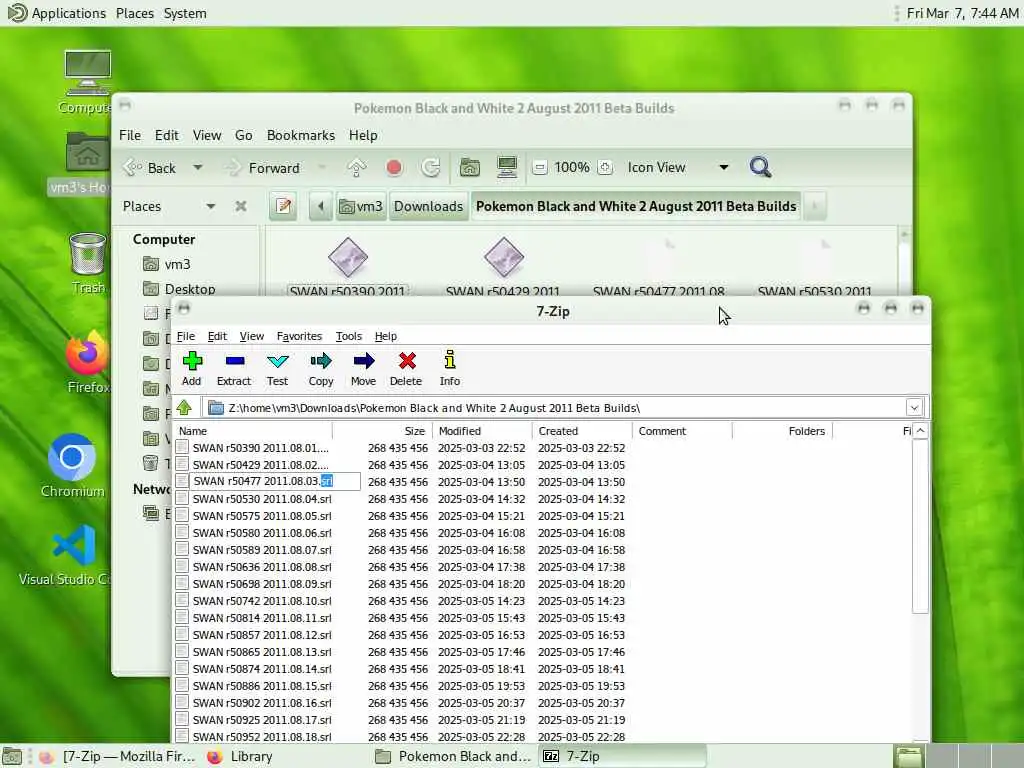The width and height of the screenshot is (1024, 768).
Task: Open the Back history dropdown arrow
Action: click(x=197, y=168)
